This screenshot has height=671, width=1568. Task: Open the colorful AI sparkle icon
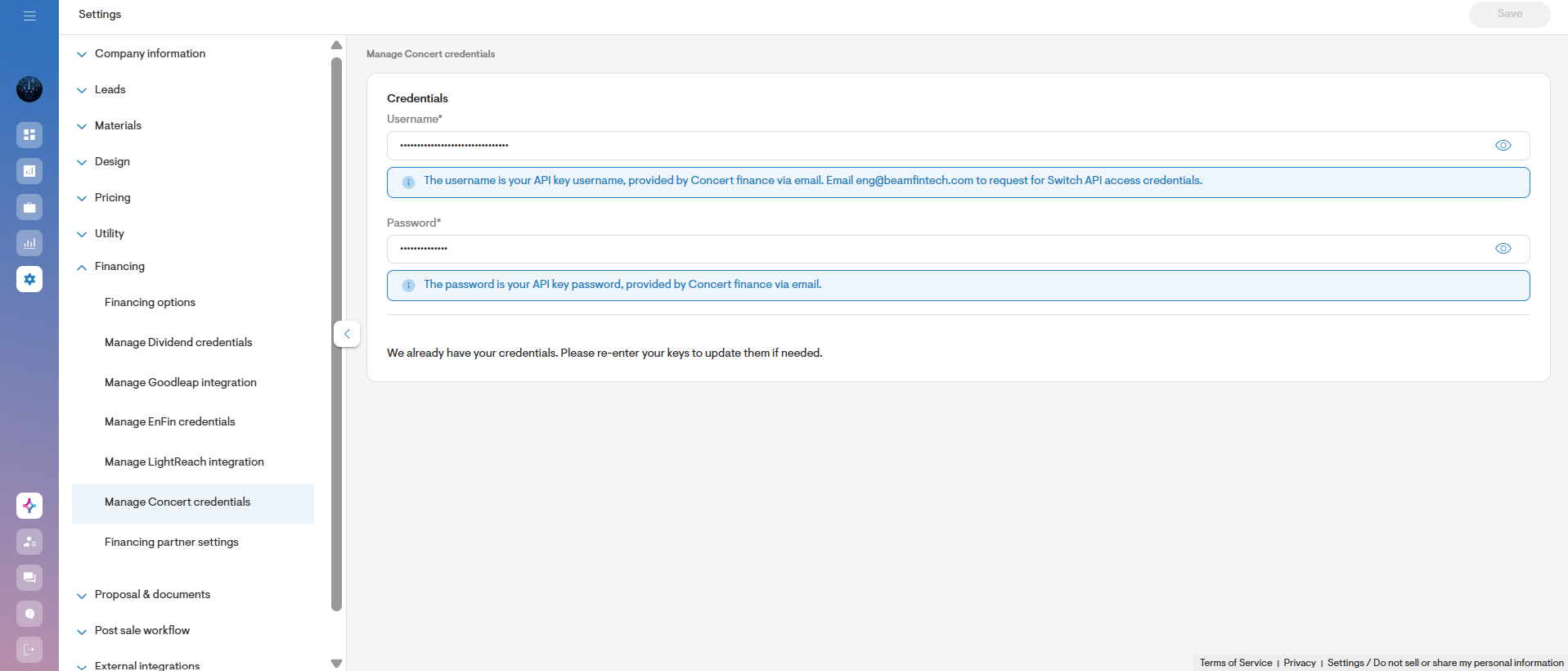point(29,506)
